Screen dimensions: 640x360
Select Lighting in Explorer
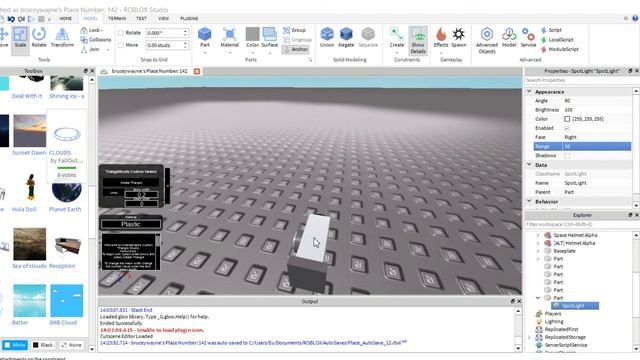(553, 322)
